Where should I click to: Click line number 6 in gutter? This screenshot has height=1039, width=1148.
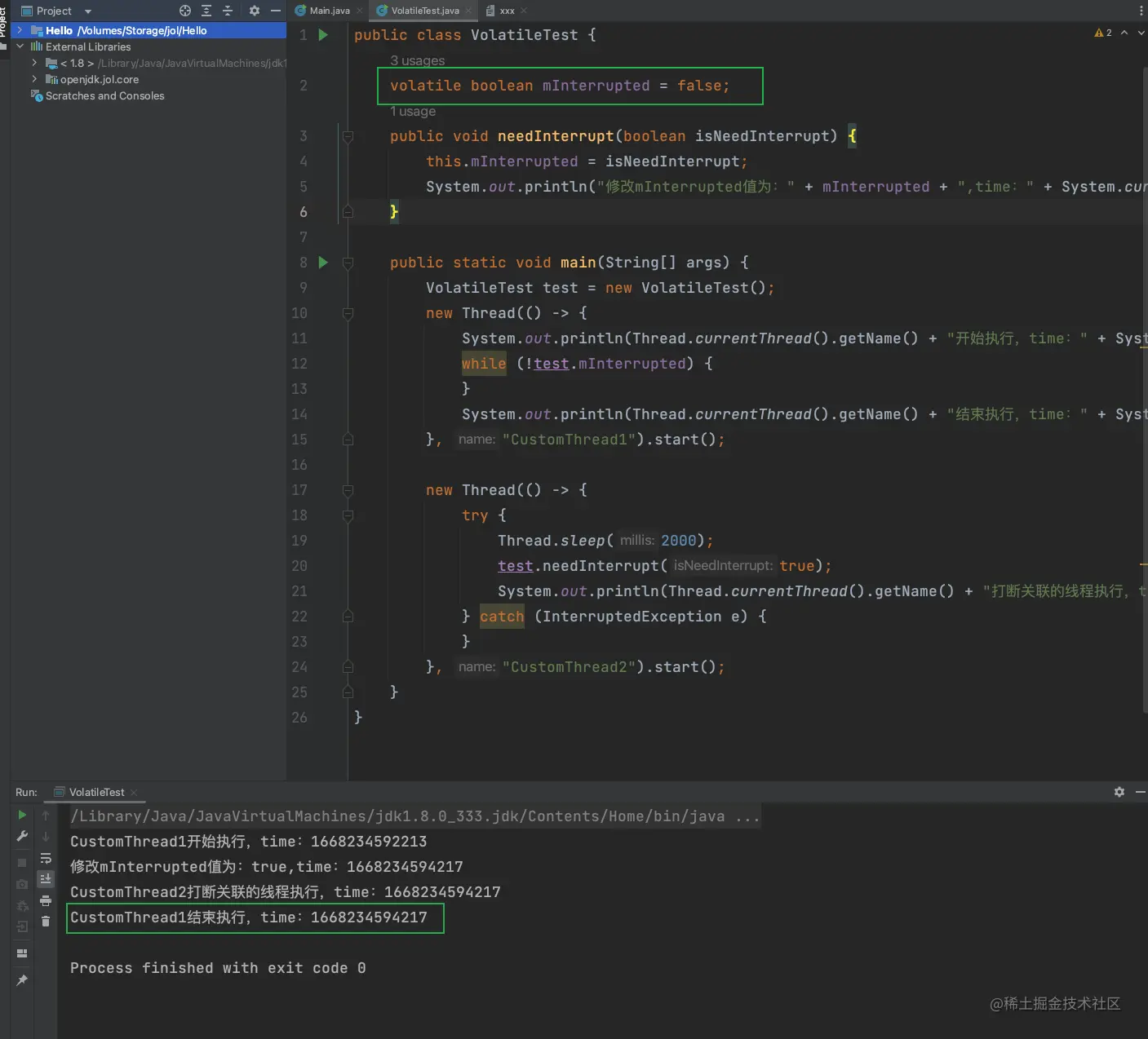pyautogui.click(x=303, y=212)
